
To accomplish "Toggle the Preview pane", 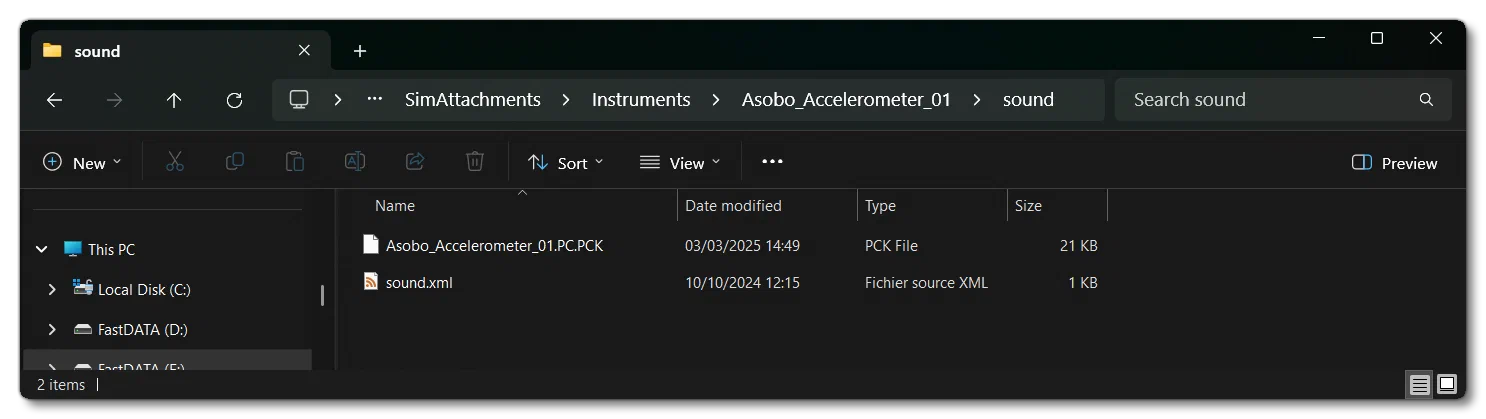I will click(x=1394, y=163).
